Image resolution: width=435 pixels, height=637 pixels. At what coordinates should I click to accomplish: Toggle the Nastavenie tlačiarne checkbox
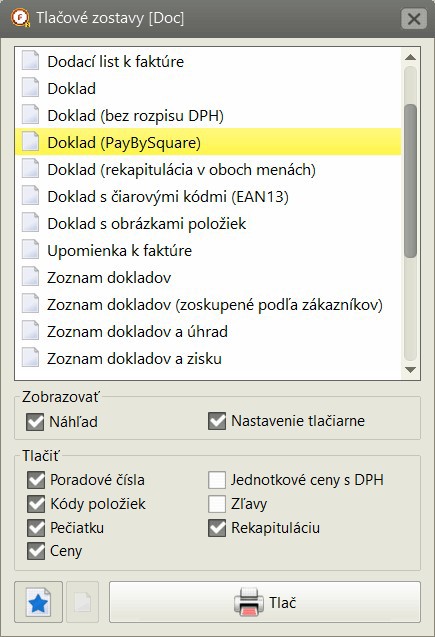tap(217, 421)
